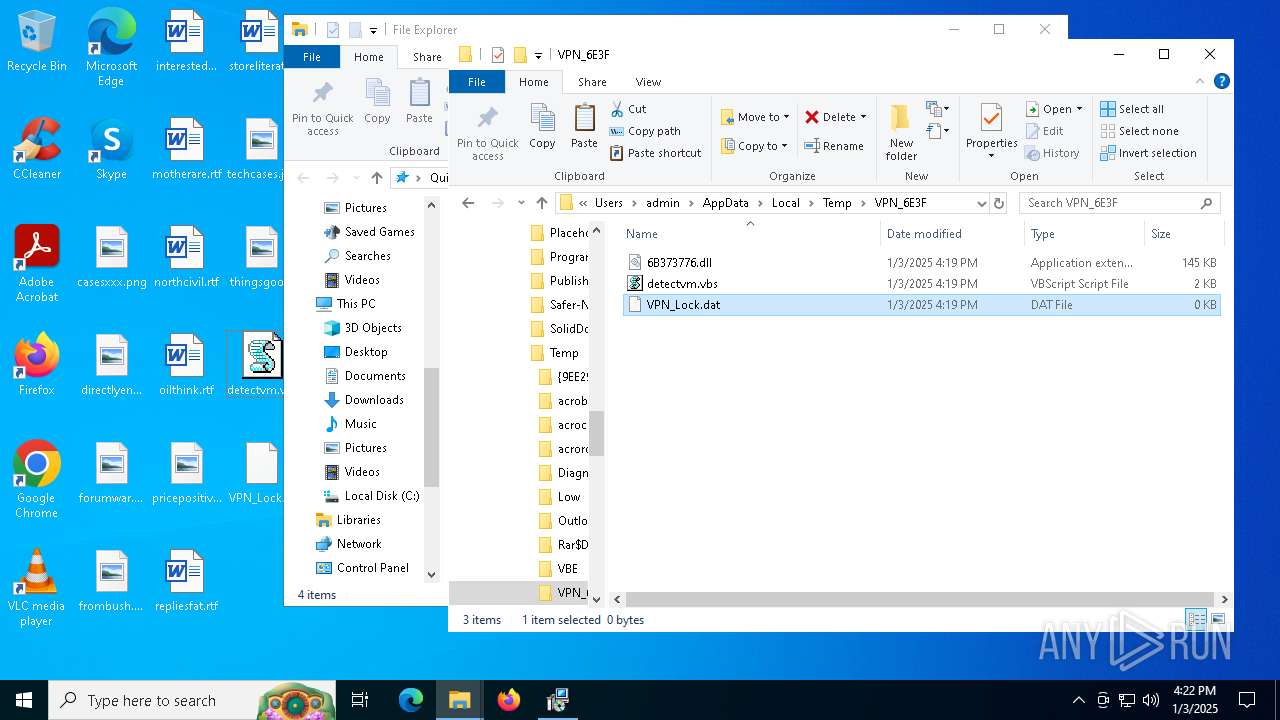
Task: Open the Properties ribbon button
Action: tap(991, 132)
